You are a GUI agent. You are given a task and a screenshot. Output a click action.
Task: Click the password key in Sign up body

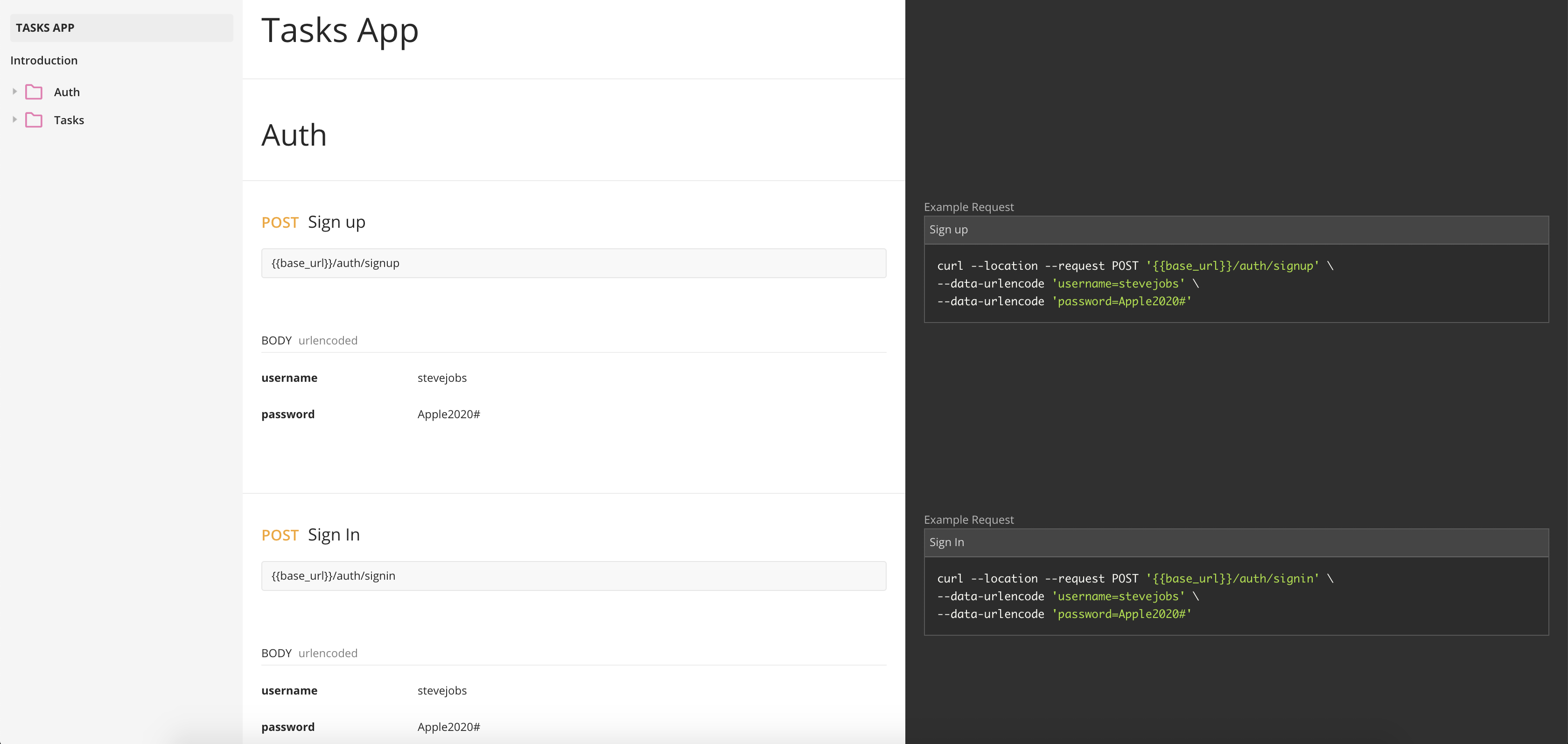tap(288, 414)
